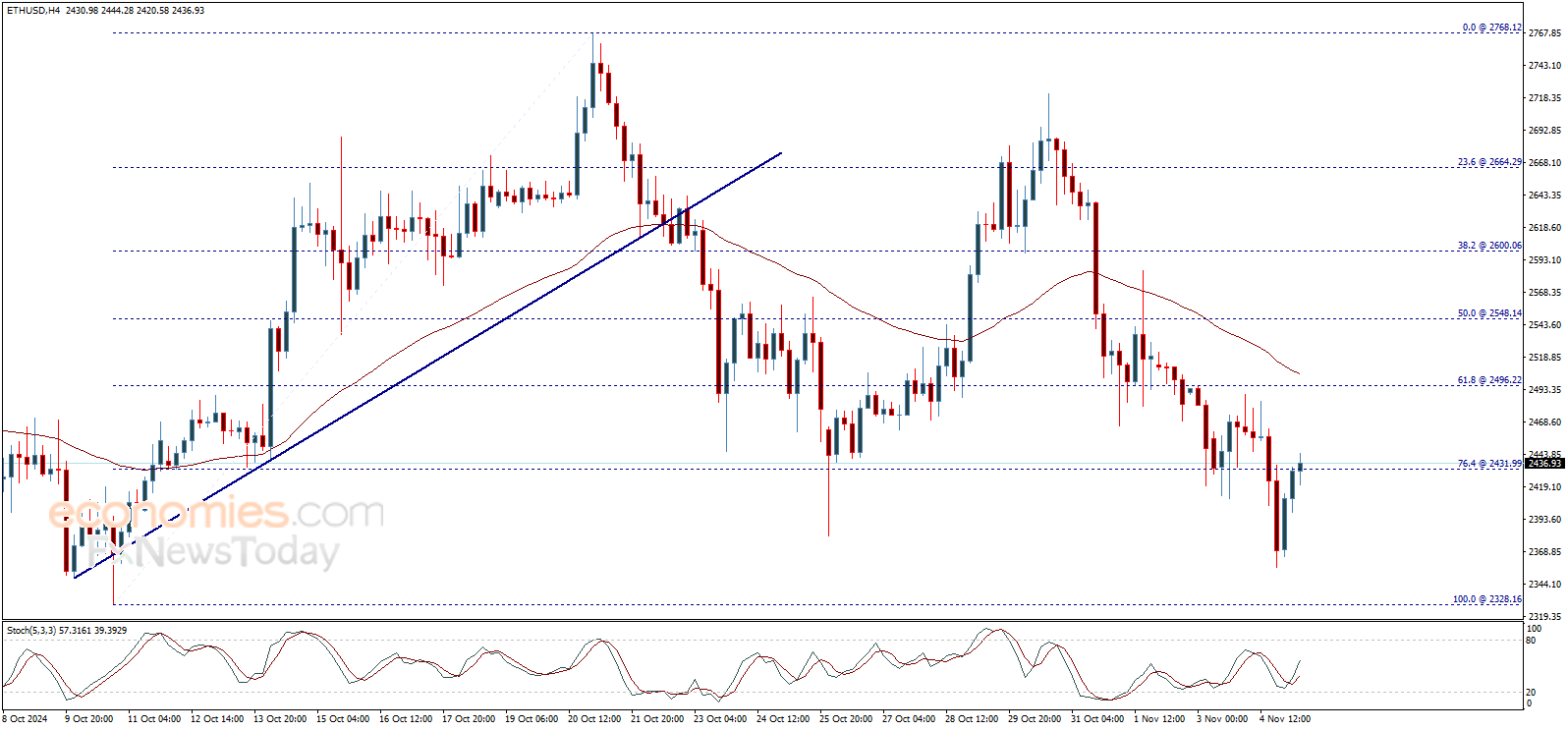Click the 2393.60 price axis value
1568x730 pixels.
(1544, 520)
